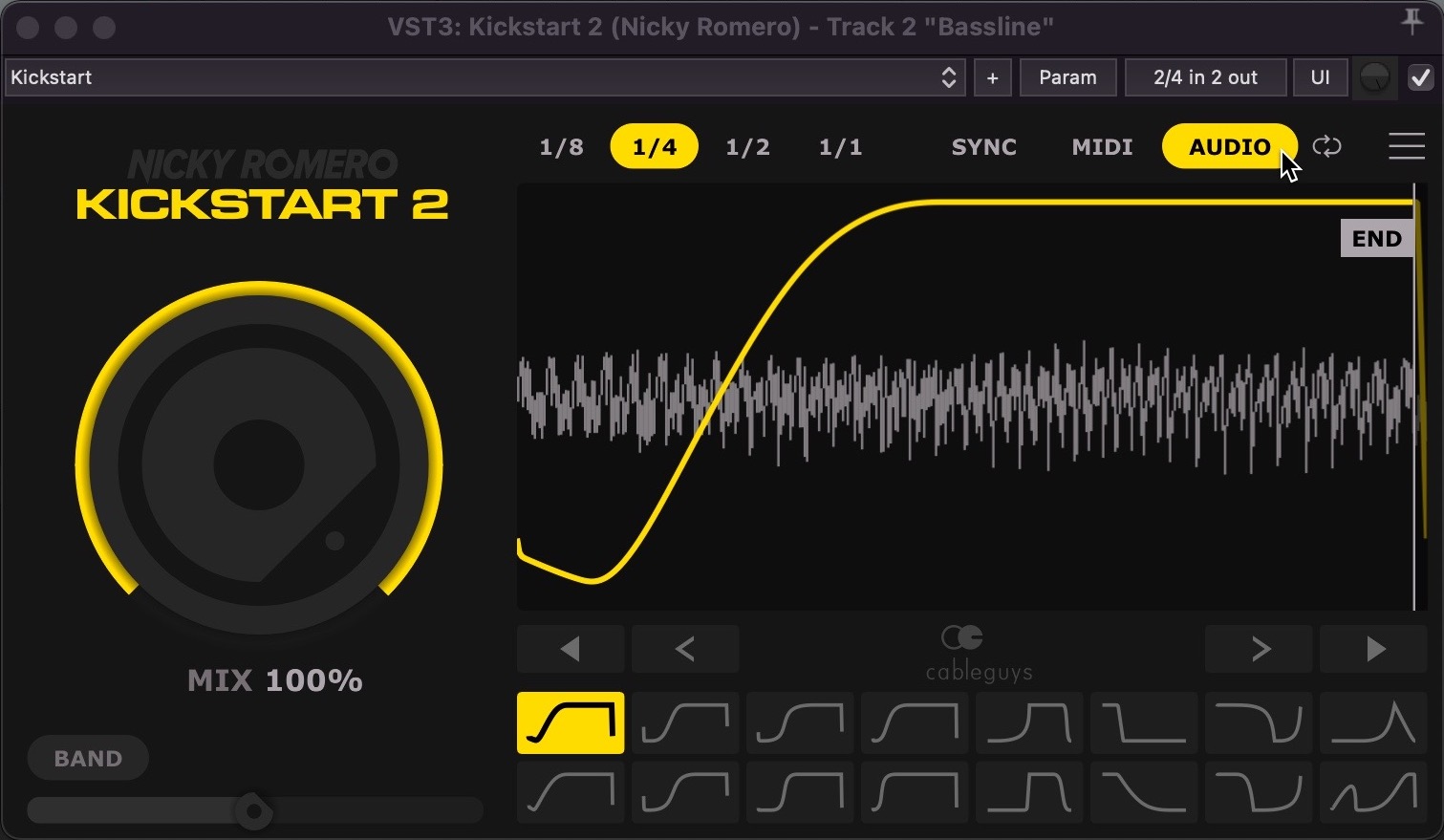Set curve length to 1/8
Viewport: 1444px width, 840px height.
tap(561, 147)
